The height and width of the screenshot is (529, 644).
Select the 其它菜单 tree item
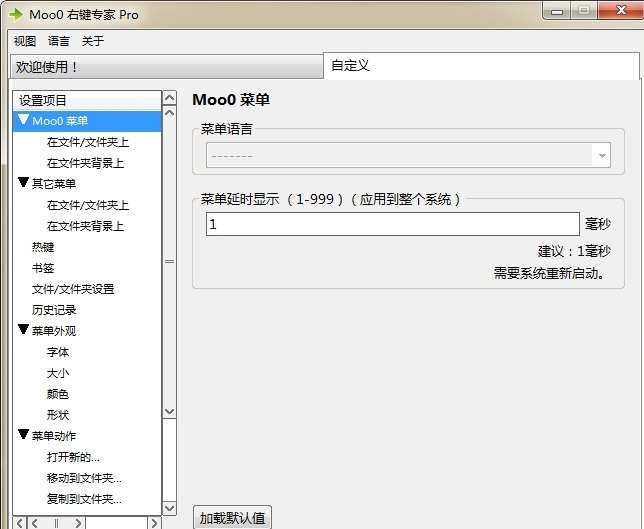(x=54, y=184)
